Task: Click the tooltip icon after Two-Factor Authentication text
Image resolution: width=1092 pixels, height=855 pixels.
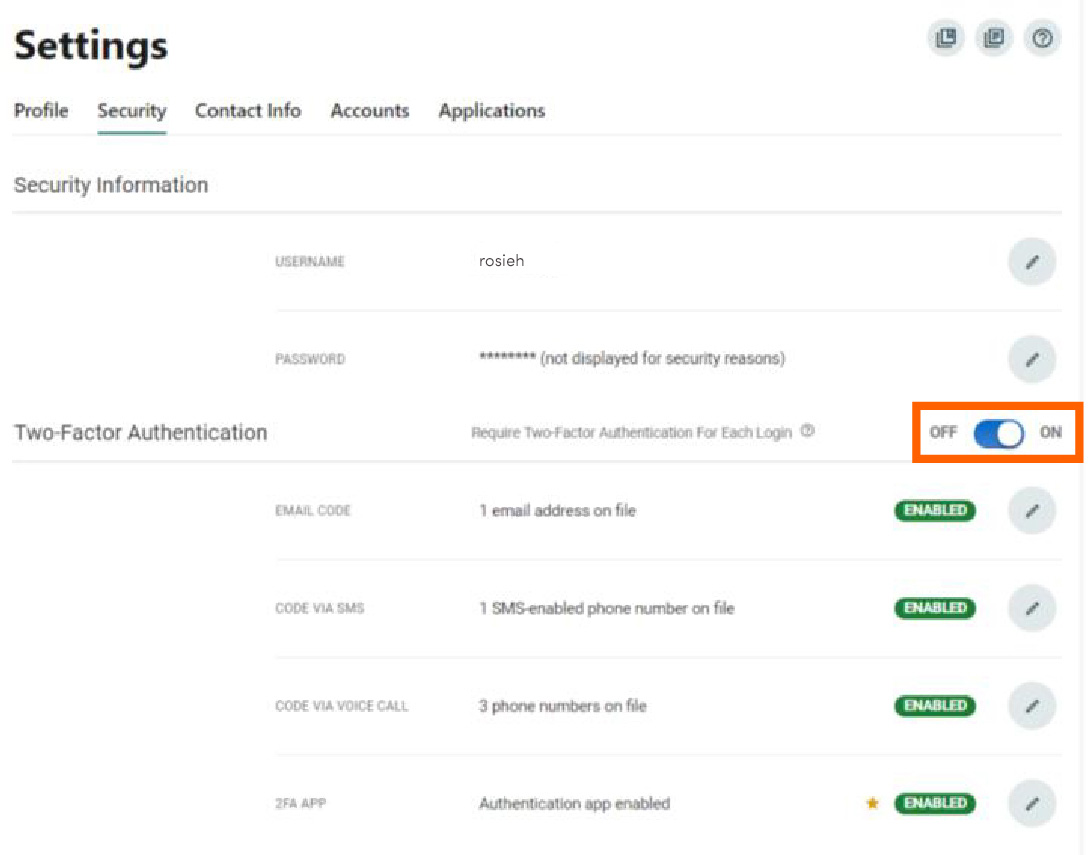Action: pos(808,430)
